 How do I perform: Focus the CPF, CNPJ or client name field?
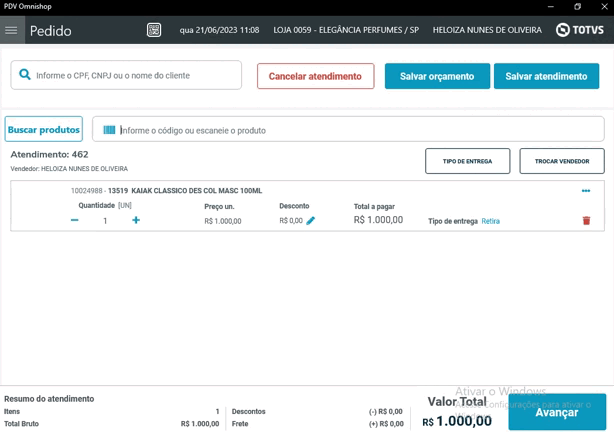126,75
